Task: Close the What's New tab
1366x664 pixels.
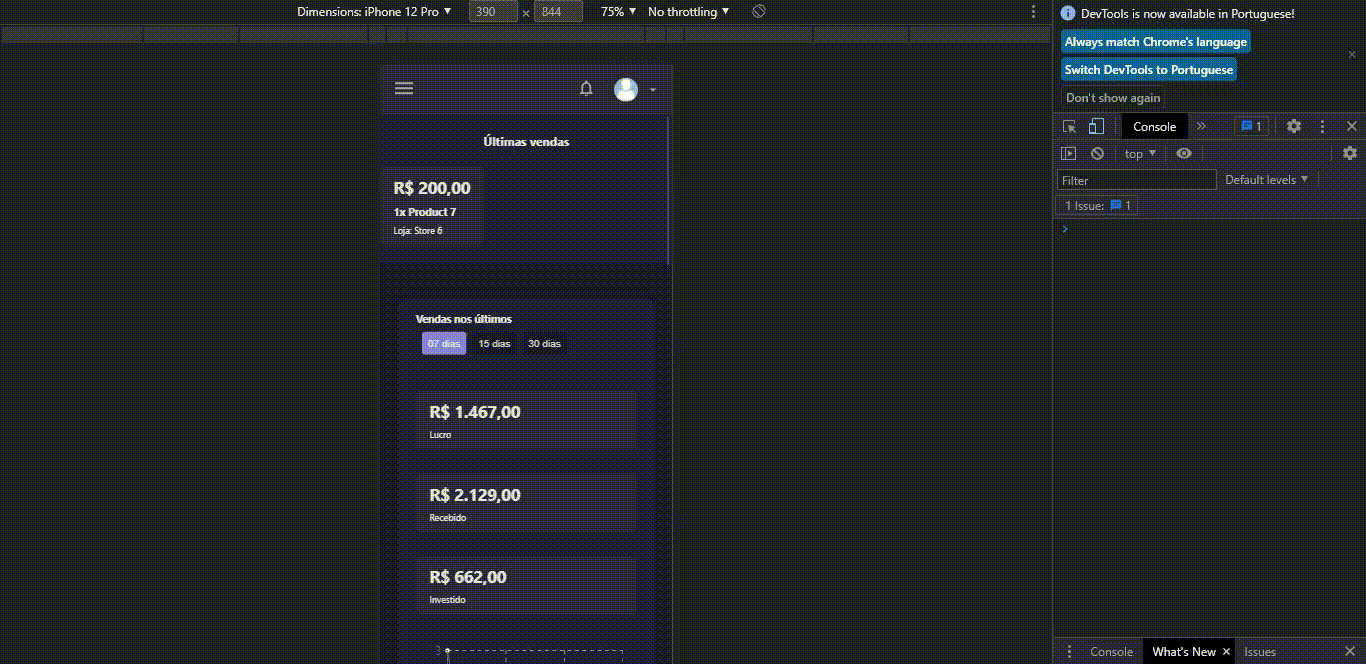Action: [x=1226, y=651]
